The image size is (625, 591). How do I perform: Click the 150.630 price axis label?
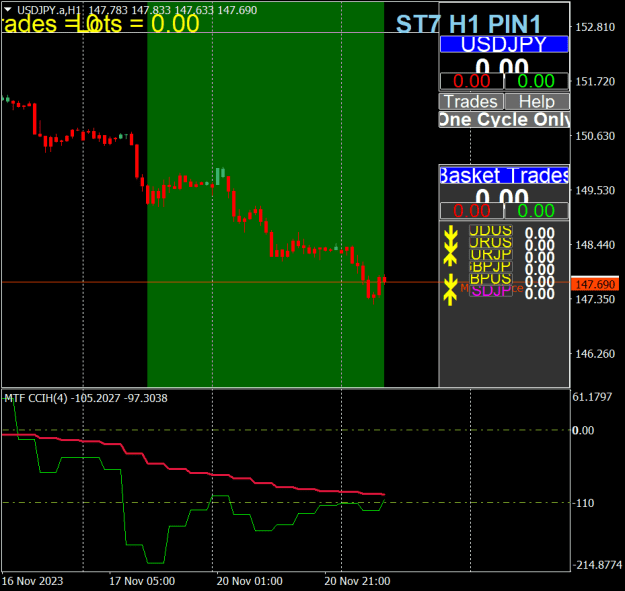tap(595, 136)
